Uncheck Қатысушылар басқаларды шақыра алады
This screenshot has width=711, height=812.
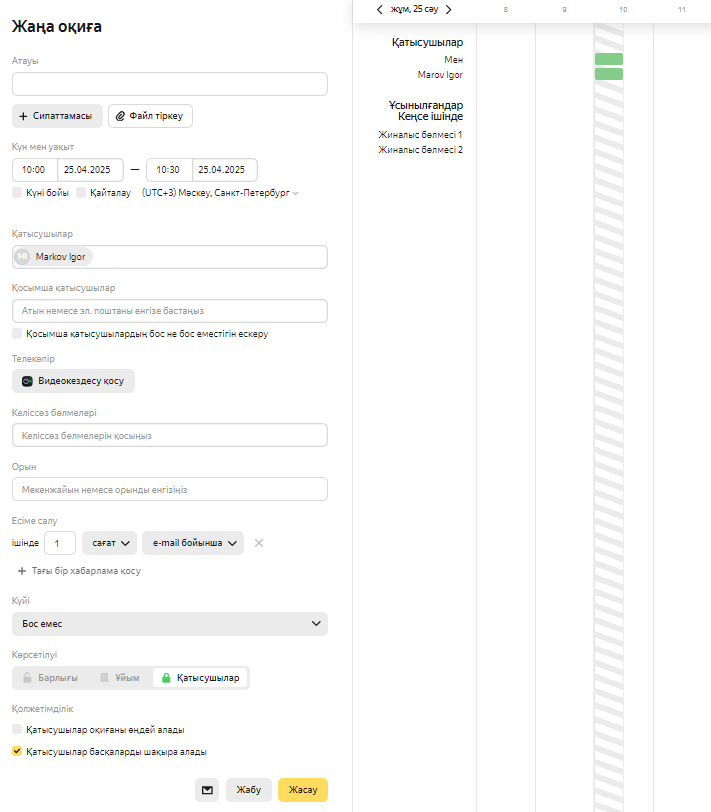(17, 751)
